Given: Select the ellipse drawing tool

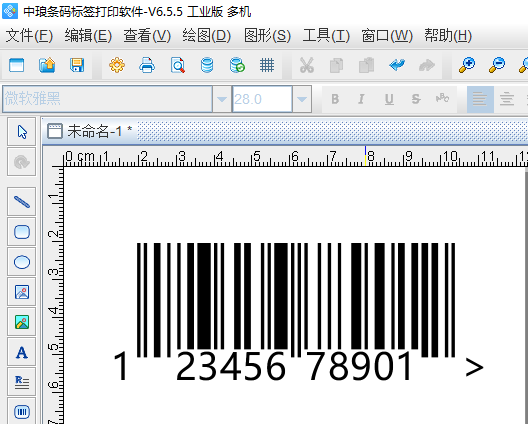Looking at the screenshot, I should pyautogui.click(x=22, y=262).
